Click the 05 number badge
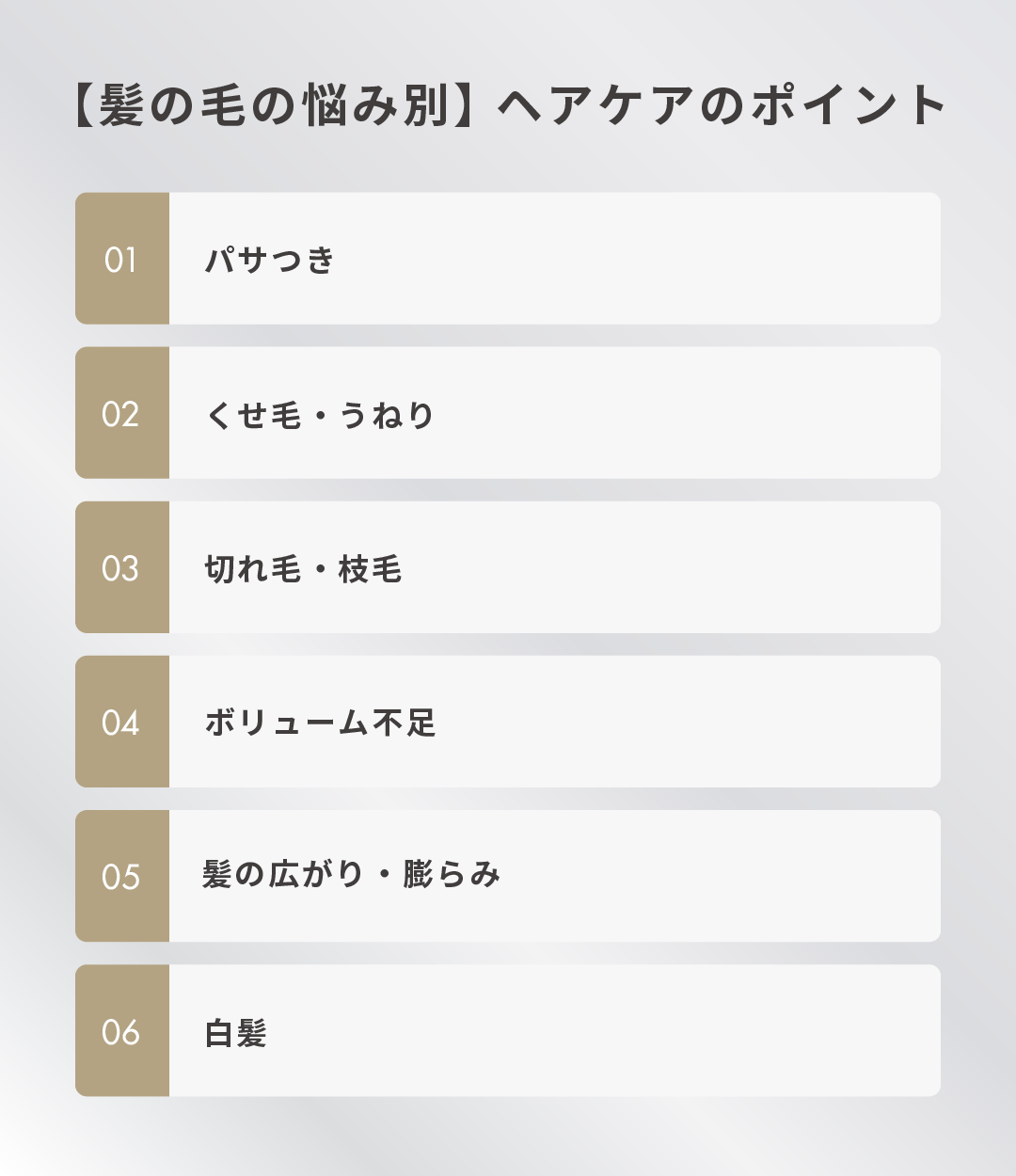The width and height of the screenshot is (1016, 1176). tap(121, 876)
